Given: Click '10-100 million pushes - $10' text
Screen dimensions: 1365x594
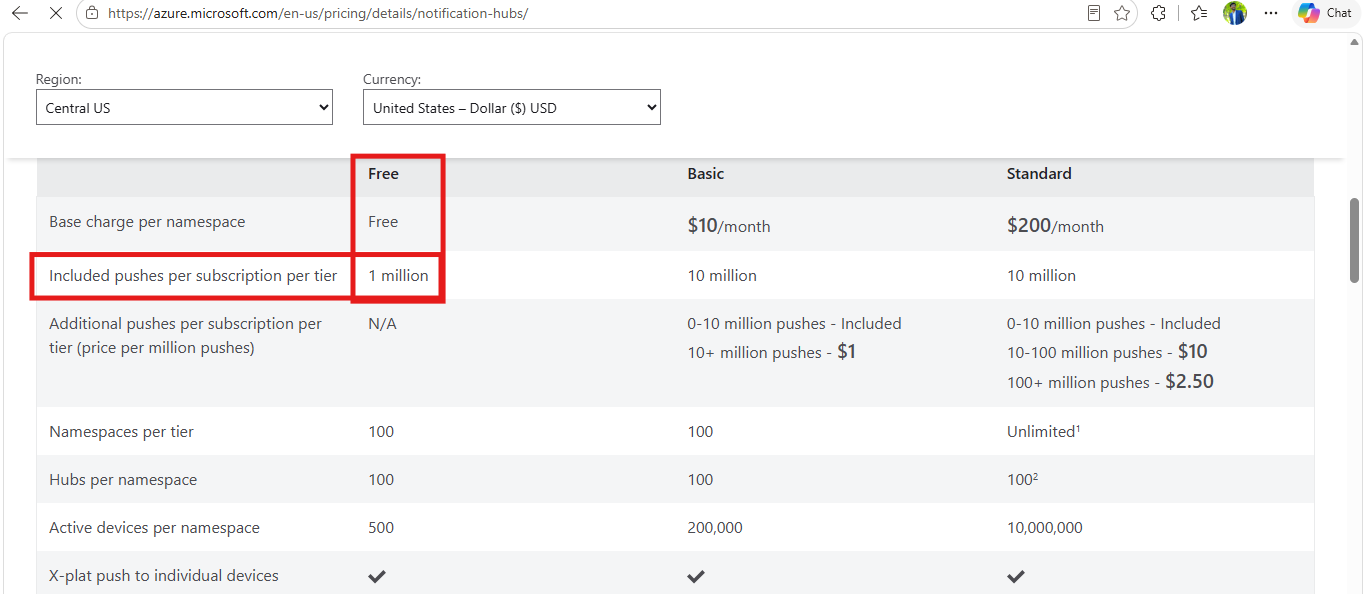Looking at the screenshot, I should [x=1107, y=352].
